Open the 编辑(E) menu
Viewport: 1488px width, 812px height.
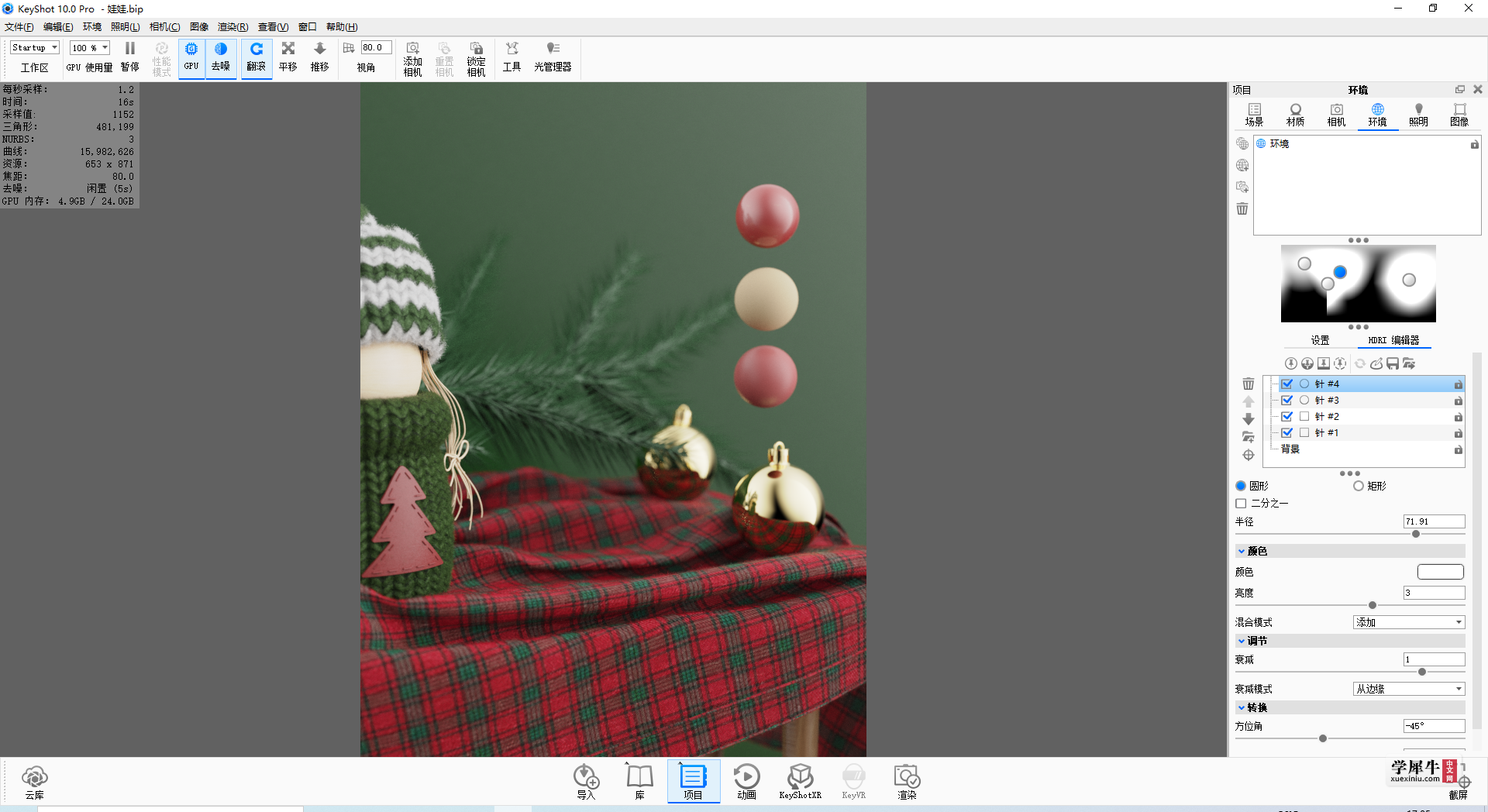pos(58,27)
